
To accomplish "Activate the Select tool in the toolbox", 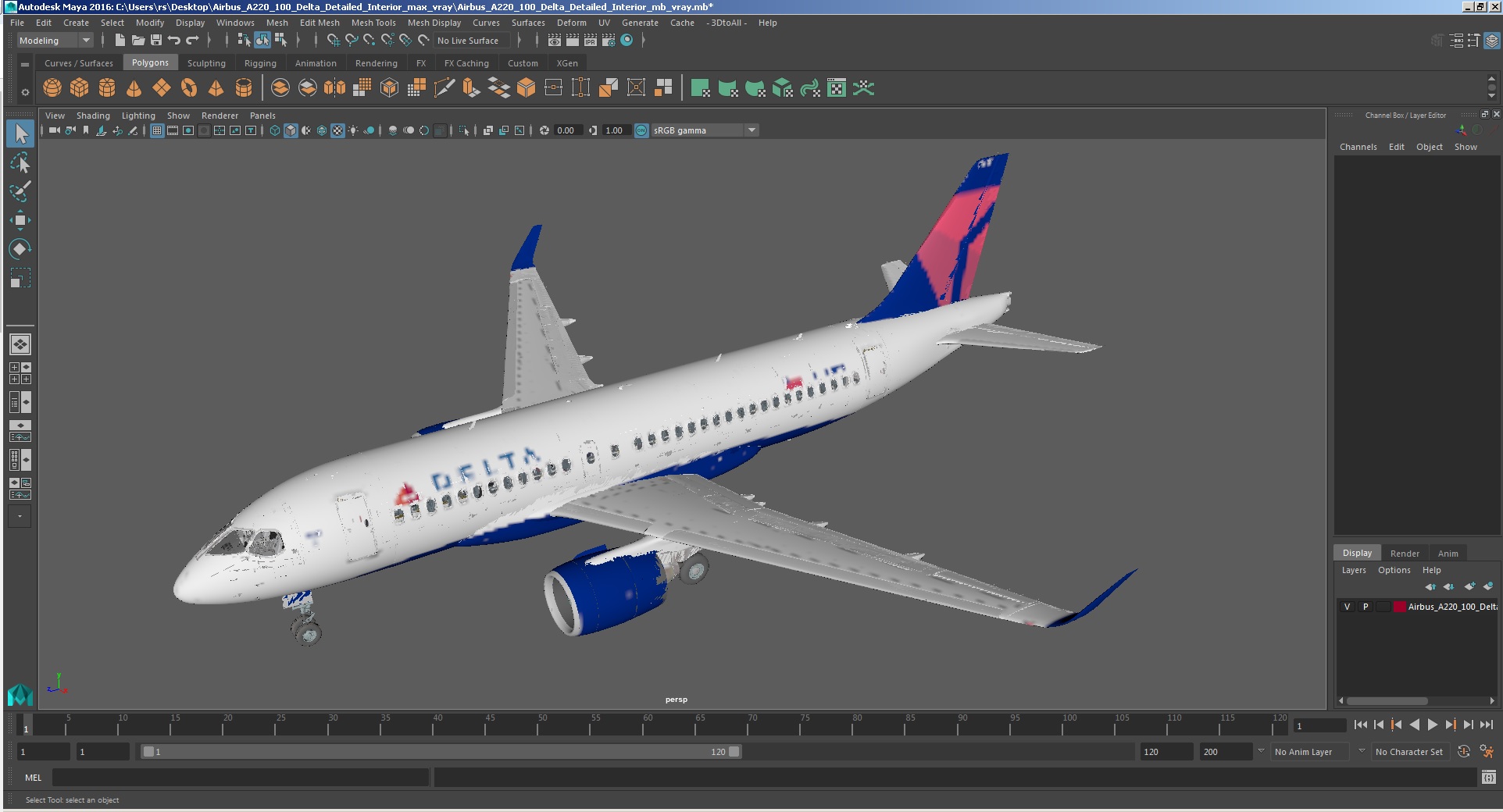I will (x=20, y=134).
